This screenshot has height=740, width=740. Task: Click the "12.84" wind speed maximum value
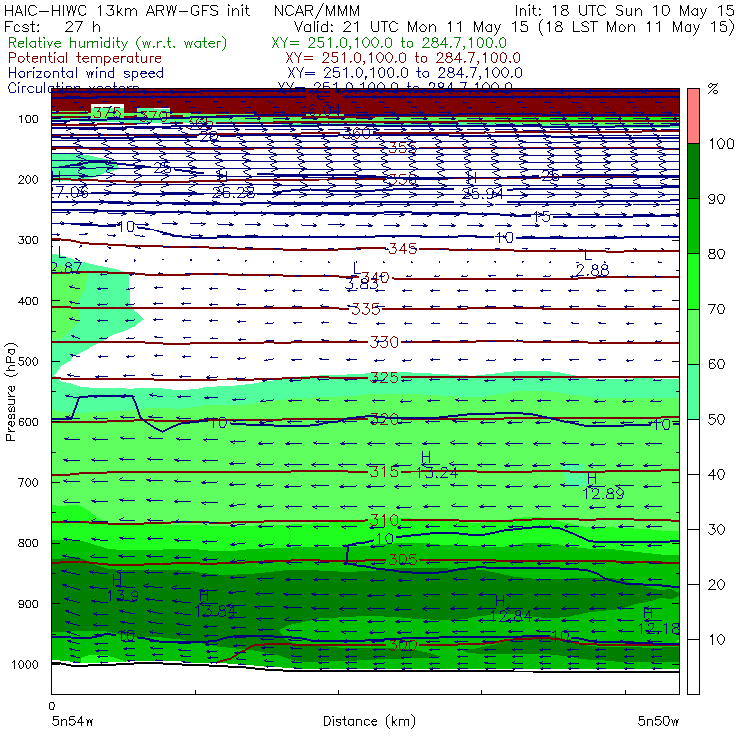click(x=511, y=616)
